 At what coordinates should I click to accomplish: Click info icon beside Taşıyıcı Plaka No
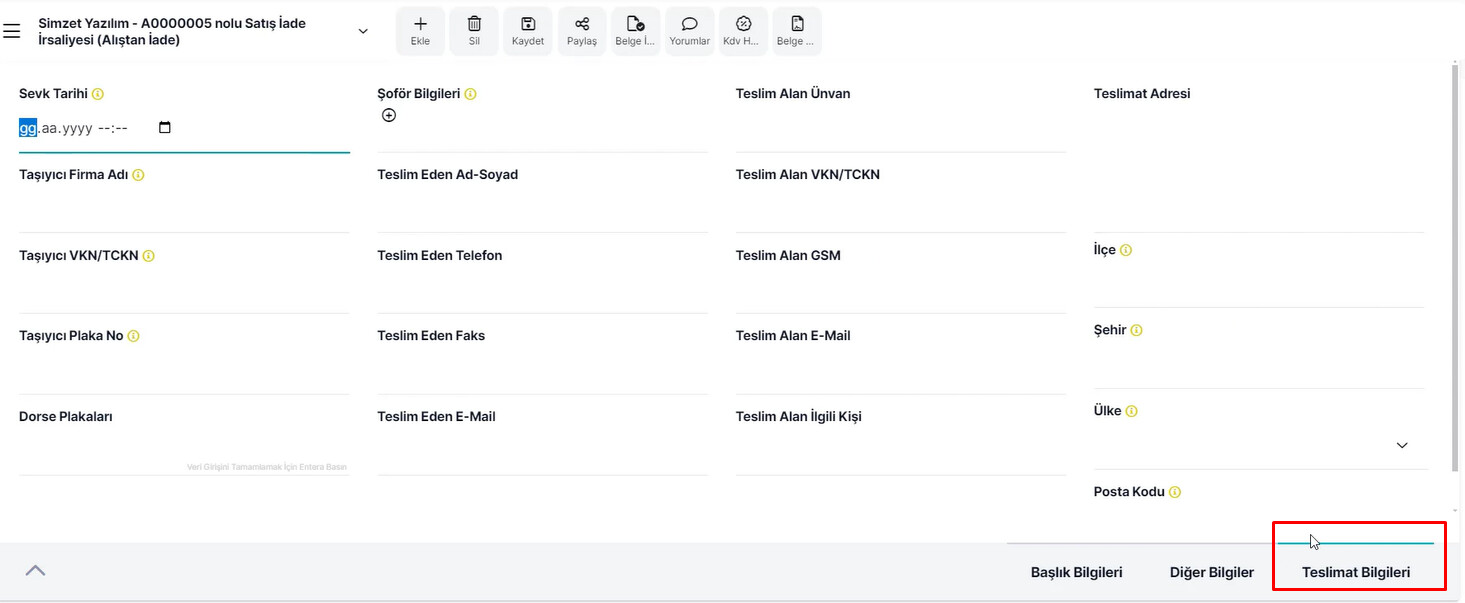pos(134,336)
